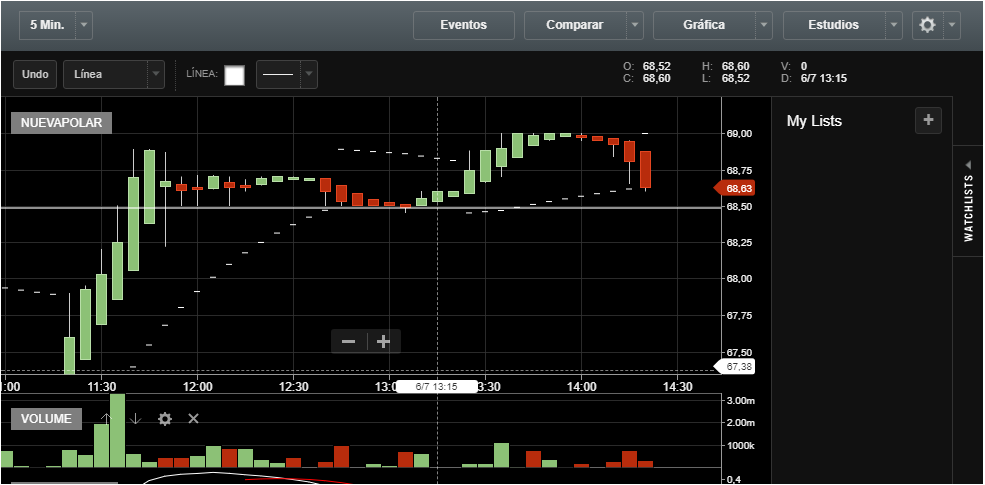Collapse the WATCHLISTS side tab
Image resolution: width=985 pixels, height=485 pixels.
[x=968, y=201]
